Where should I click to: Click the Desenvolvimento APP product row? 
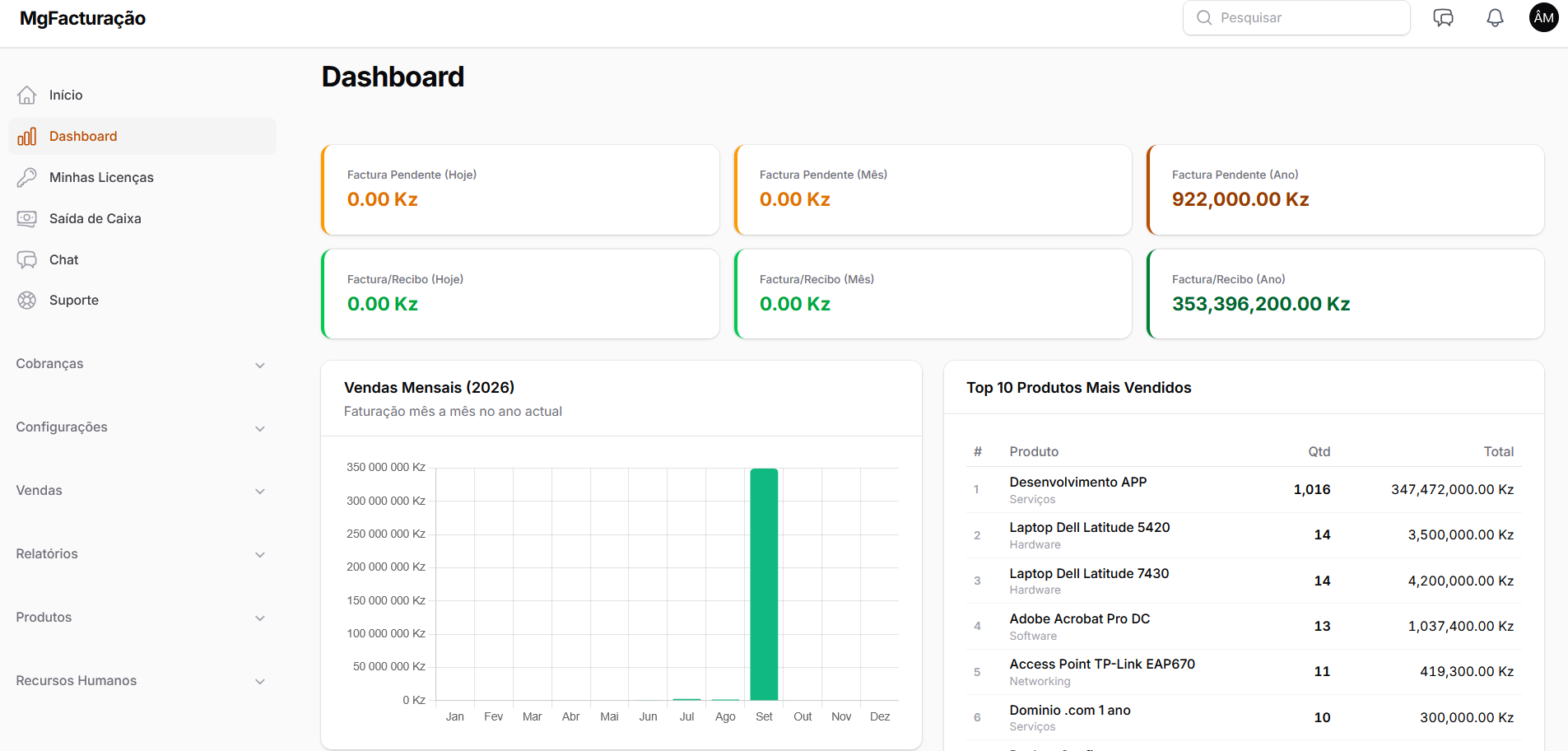click(x=1243, y=490)
